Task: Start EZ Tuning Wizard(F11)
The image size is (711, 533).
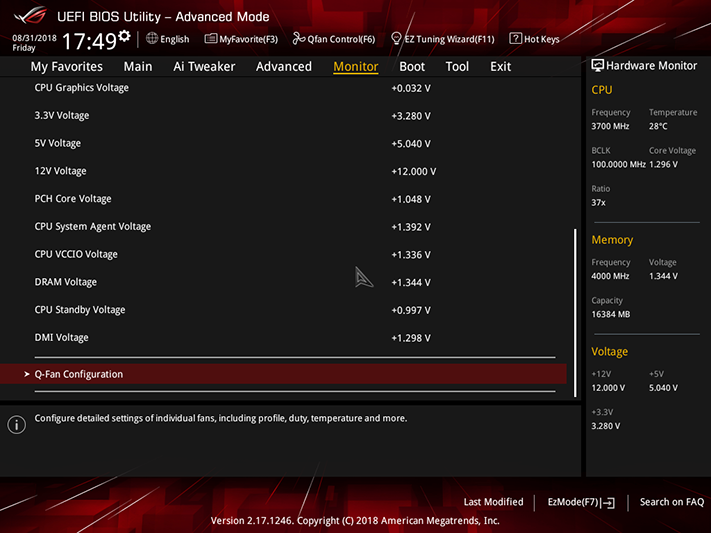Action: (449, 39)
